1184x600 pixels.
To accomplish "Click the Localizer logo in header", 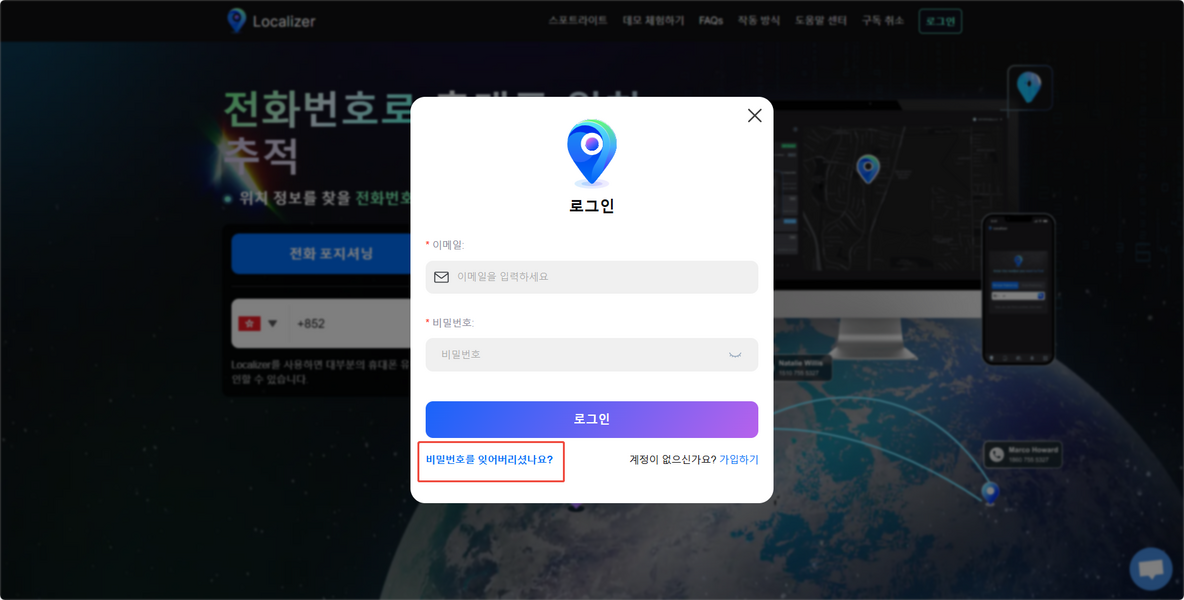I will 271,21.
